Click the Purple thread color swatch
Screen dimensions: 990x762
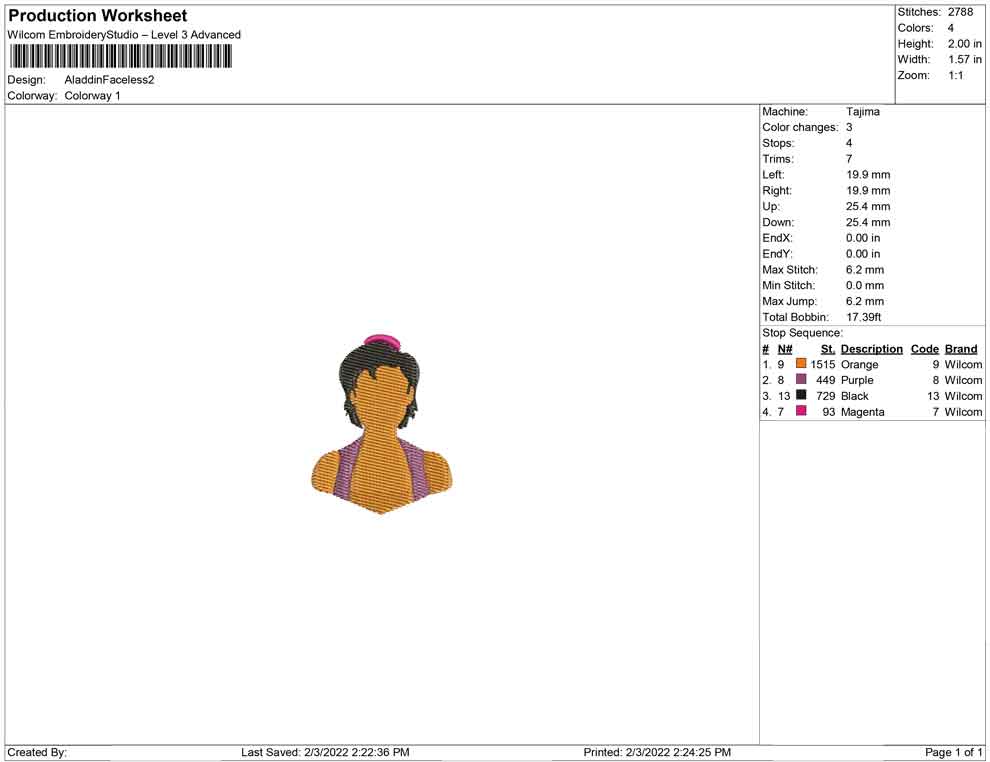[x=801, y=379]
